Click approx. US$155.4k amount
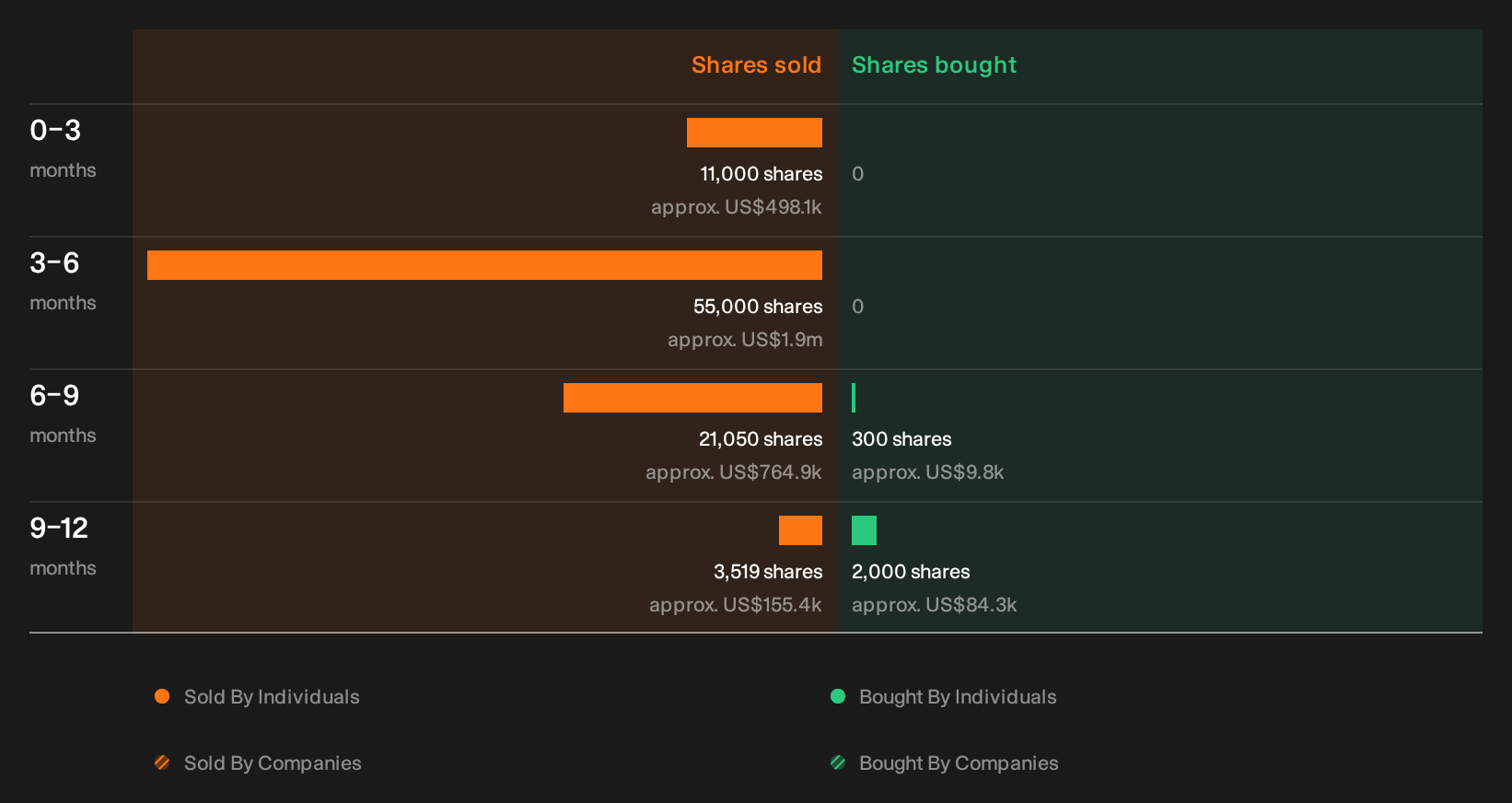Screen dimensions: 1512x803 click(x=736, y=605)
